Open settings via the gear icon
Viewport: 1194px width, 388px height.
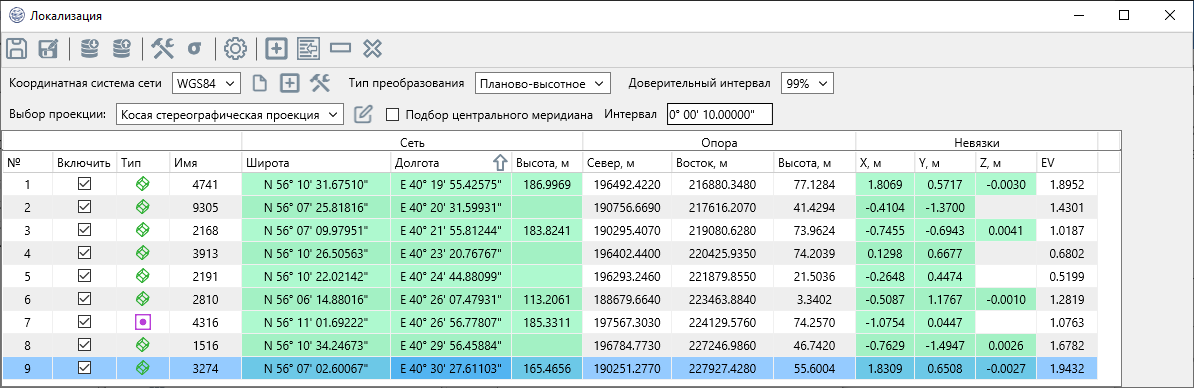236,49
